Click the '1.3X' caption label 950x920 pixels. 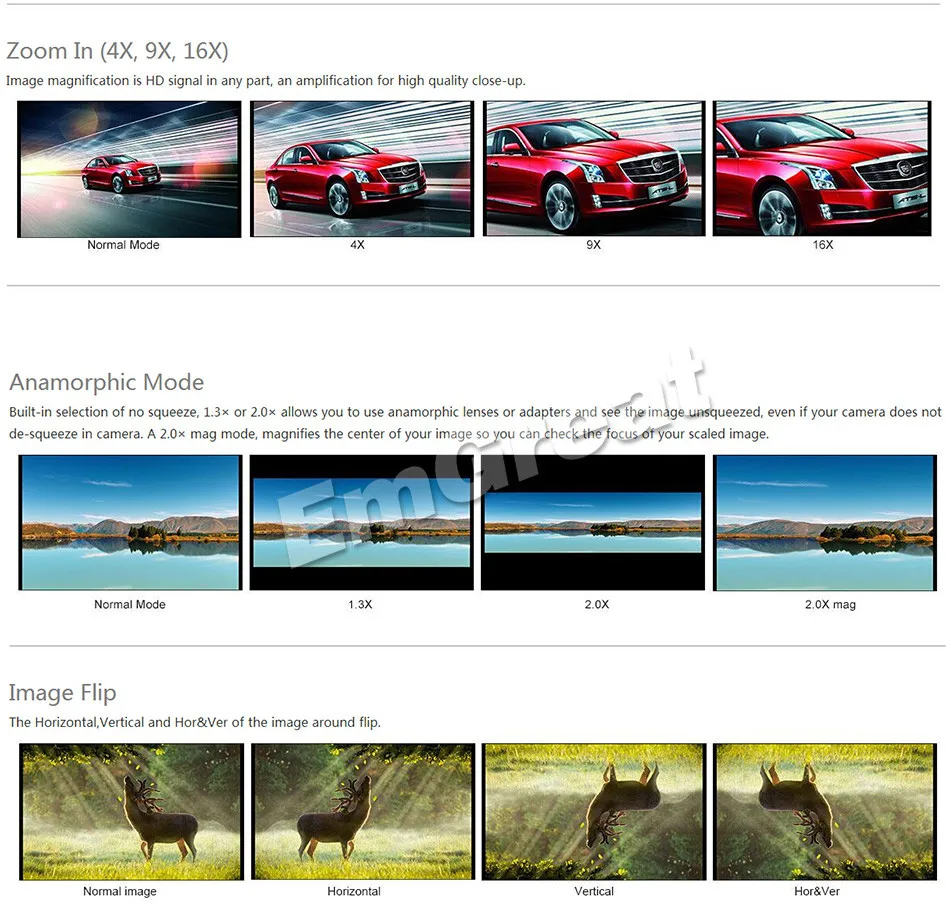click(360, 604)
